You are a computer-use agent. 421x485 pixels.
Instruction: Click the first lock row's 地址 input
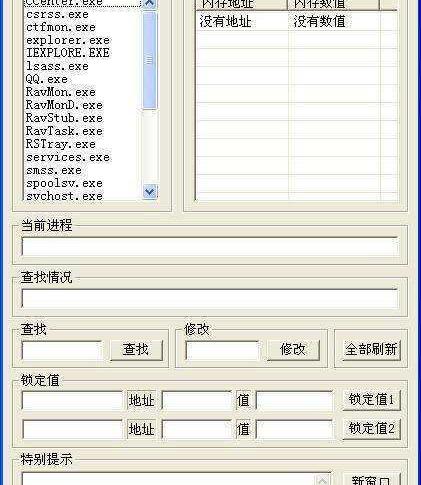(x=197, y=400)
